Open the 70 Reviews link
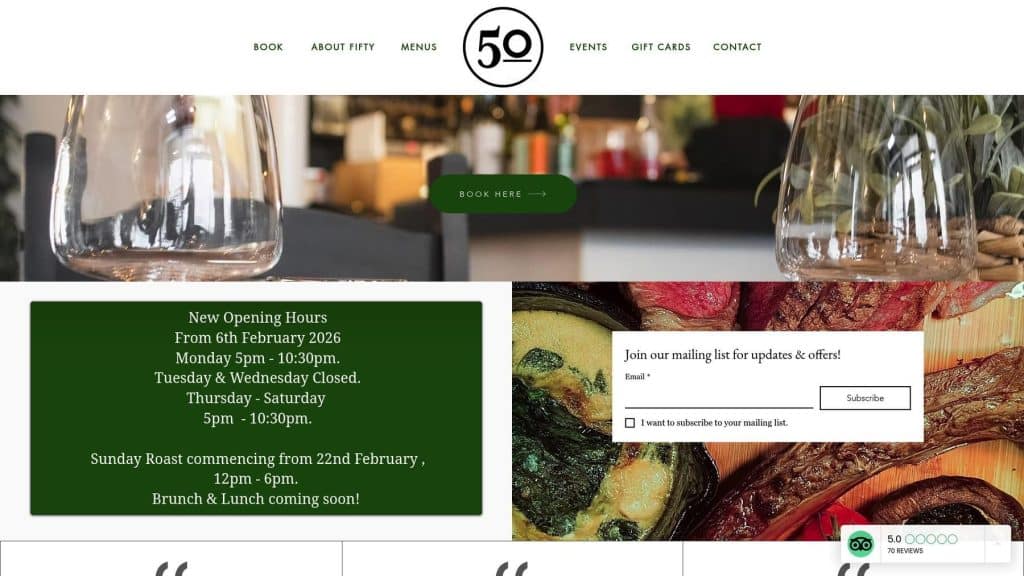The height and width of the screenshot is (576, 1024). [905, 551]
